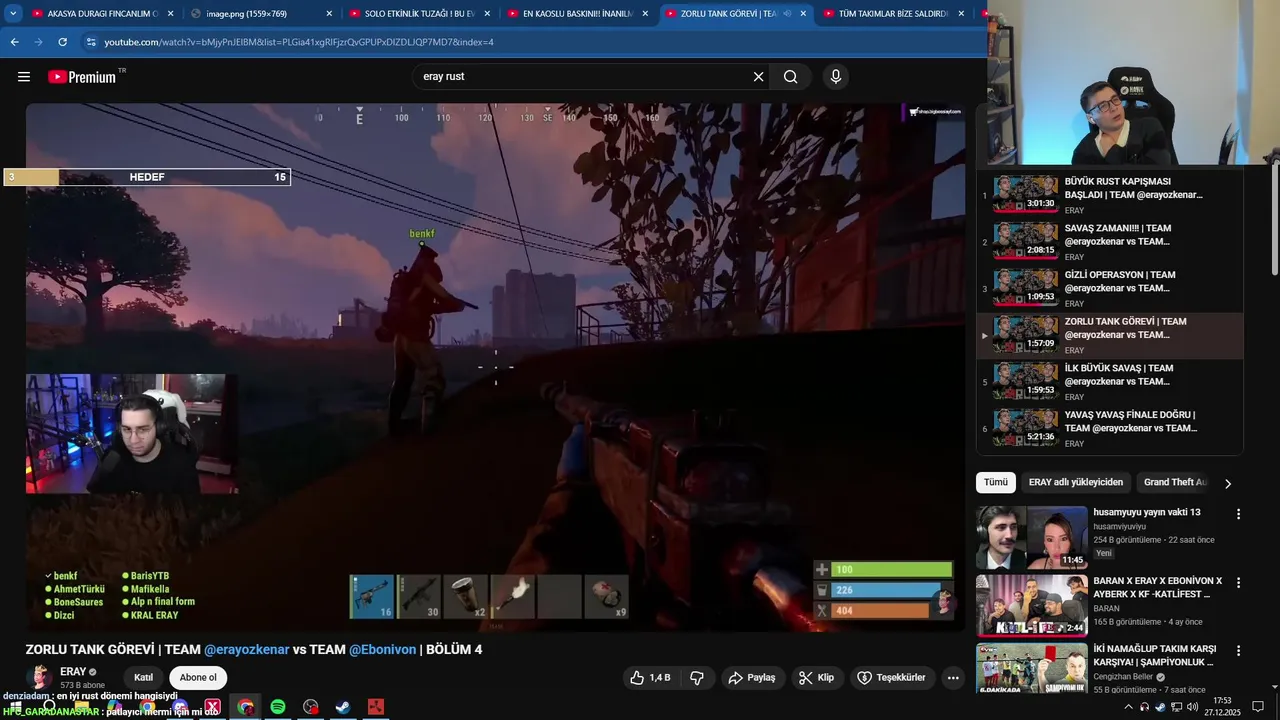Switch to AKASYA DURAGI browser tab
This screenshot has height=720, width=1280.
(100, 14)
